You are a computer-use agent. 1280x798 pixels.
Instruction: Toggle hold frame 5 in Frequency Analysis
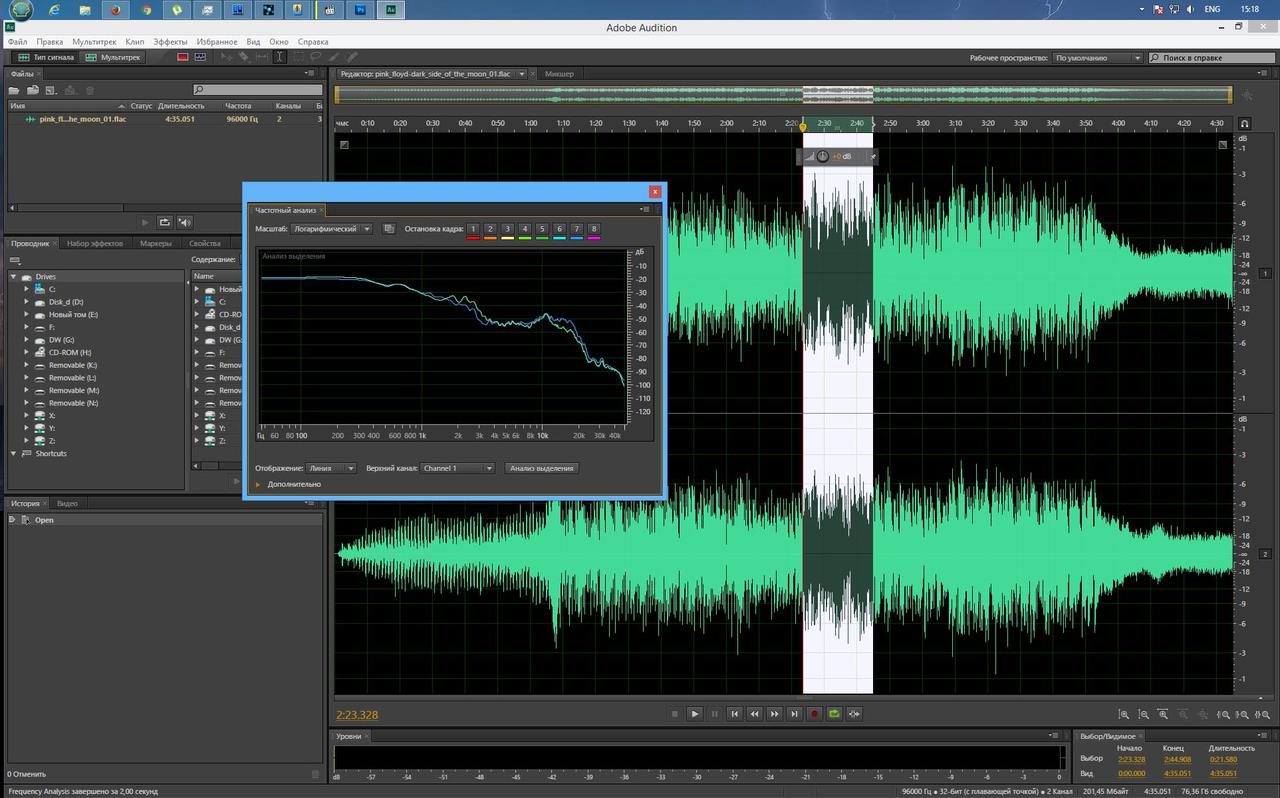click(542, 230)
